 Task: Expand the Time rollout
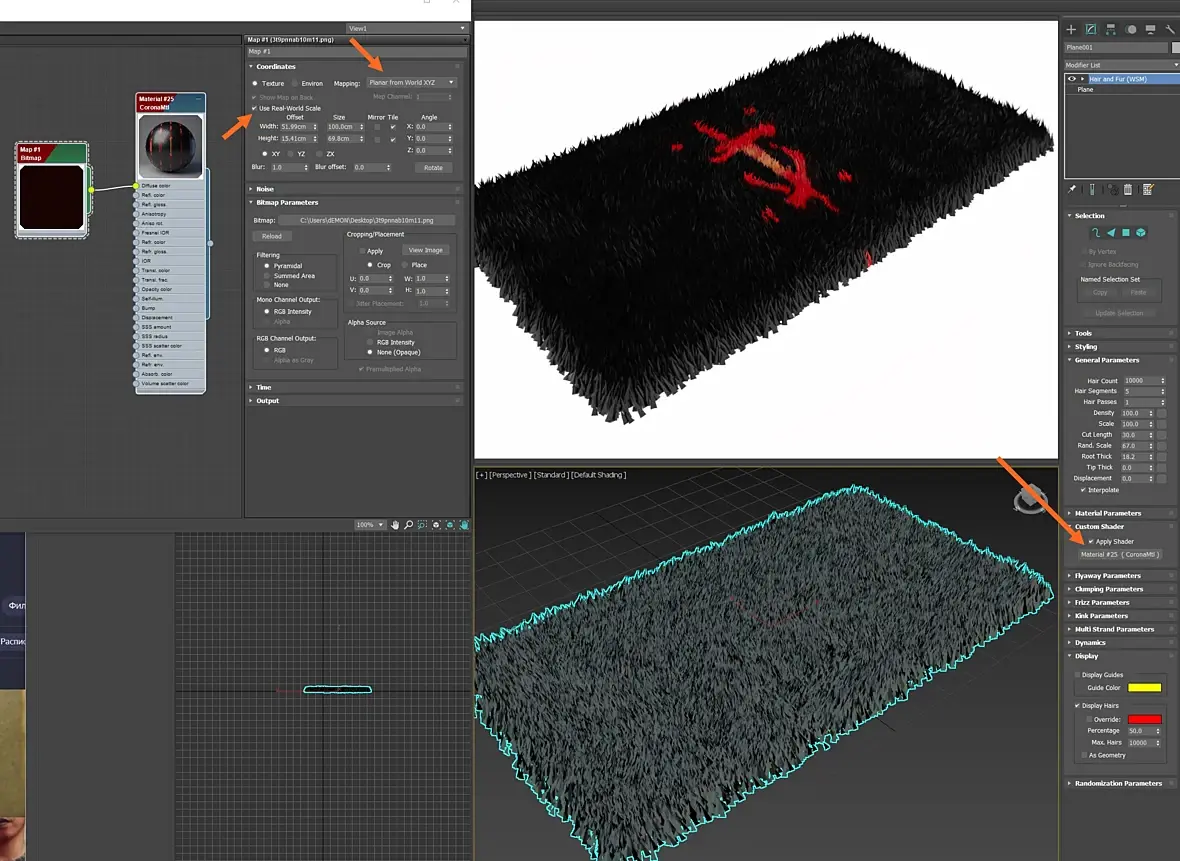coord(354,388)
